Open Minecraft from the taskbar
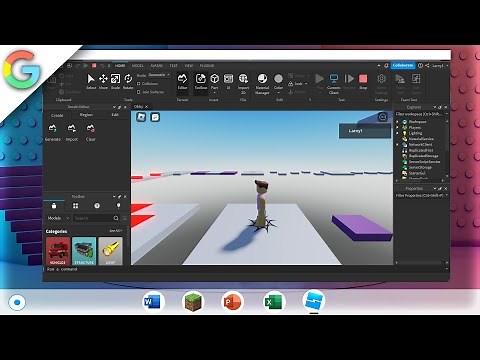The image size is (480, 360). [x=193, y=302]
